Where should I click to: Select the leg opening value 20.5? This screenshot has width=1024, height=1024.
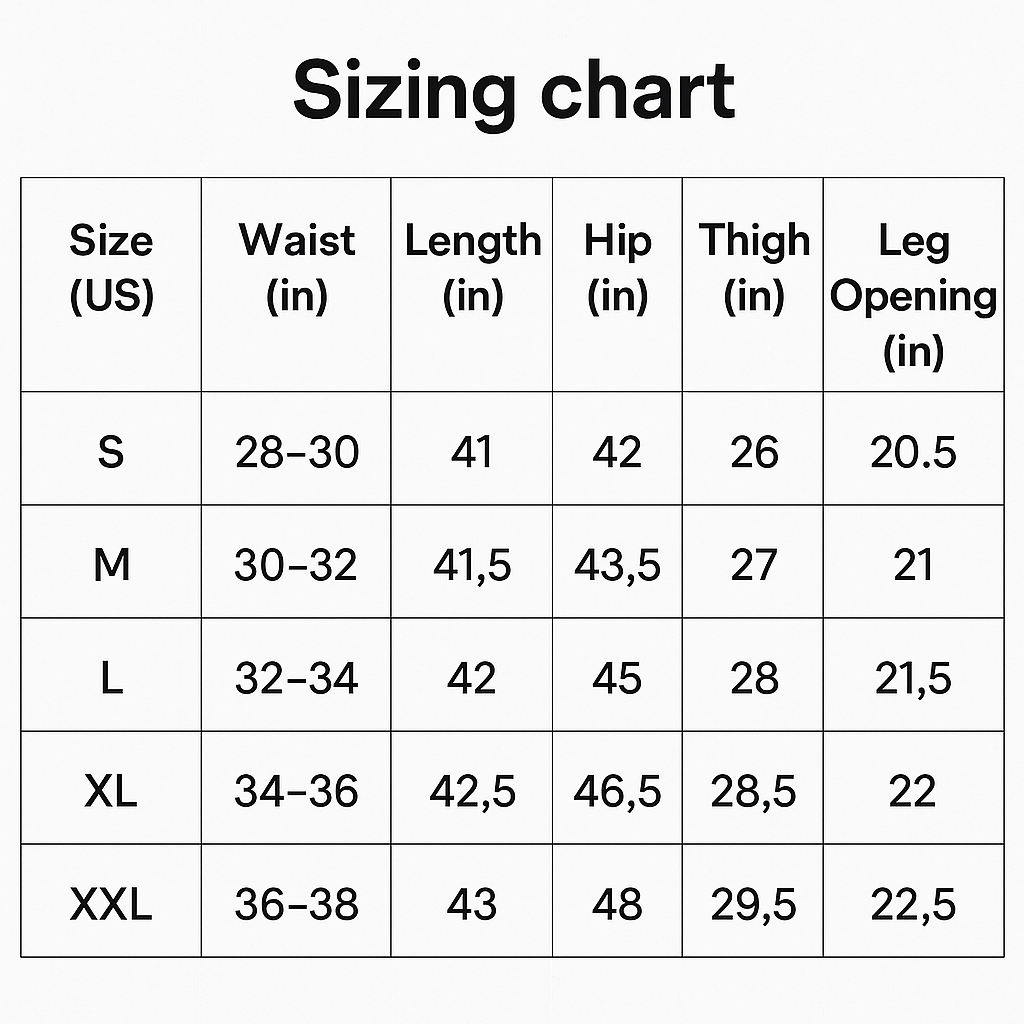914,452
